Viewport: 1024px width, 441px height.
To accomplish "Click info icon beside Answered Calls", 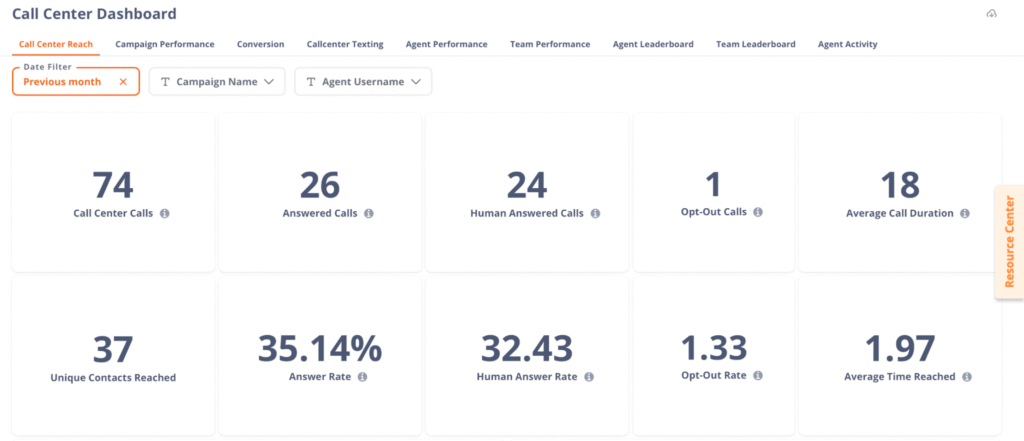I will pos(369,214).
